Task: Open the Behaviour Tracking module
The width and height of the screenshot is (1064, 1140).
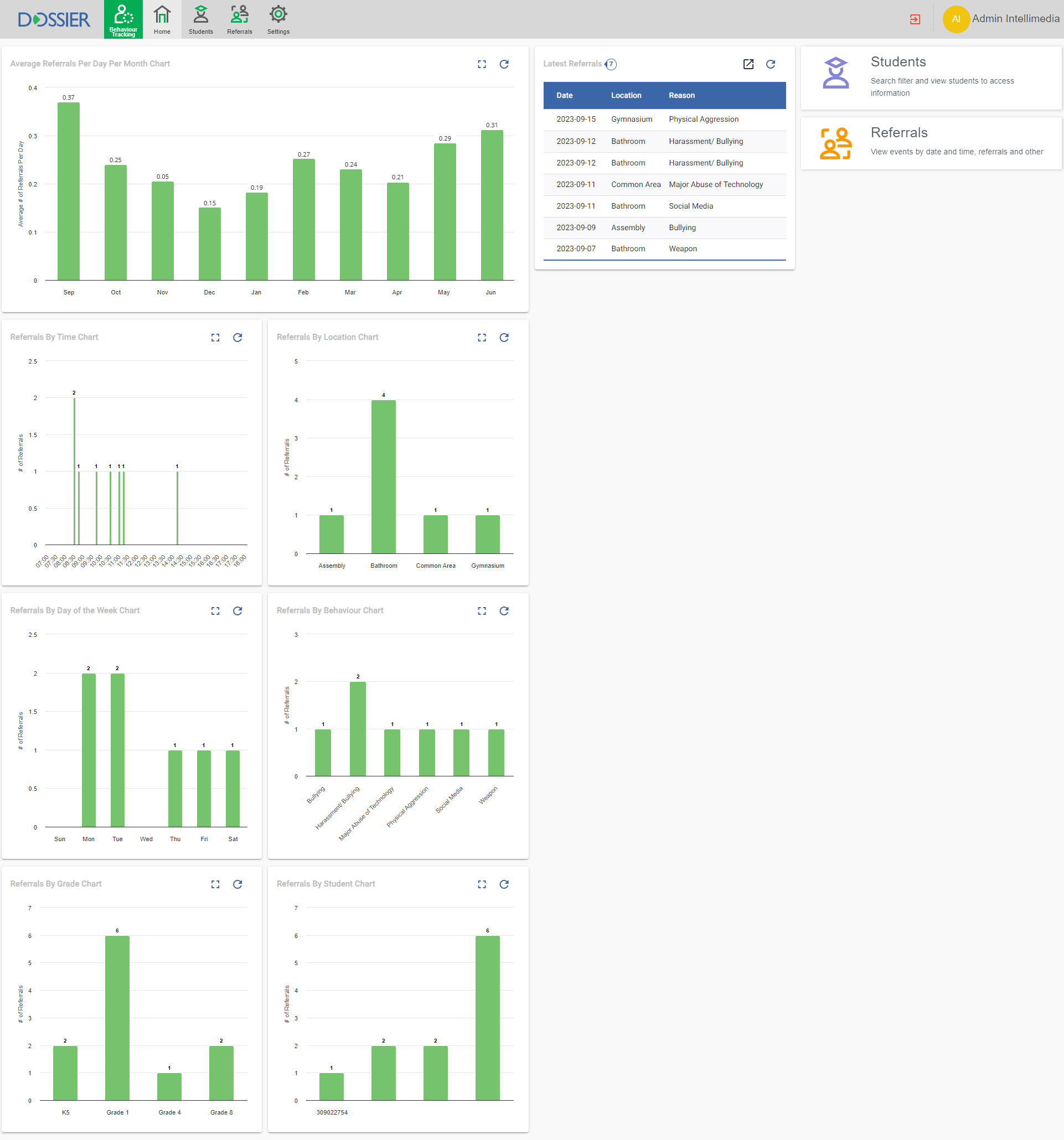Action: click(123, 19)
